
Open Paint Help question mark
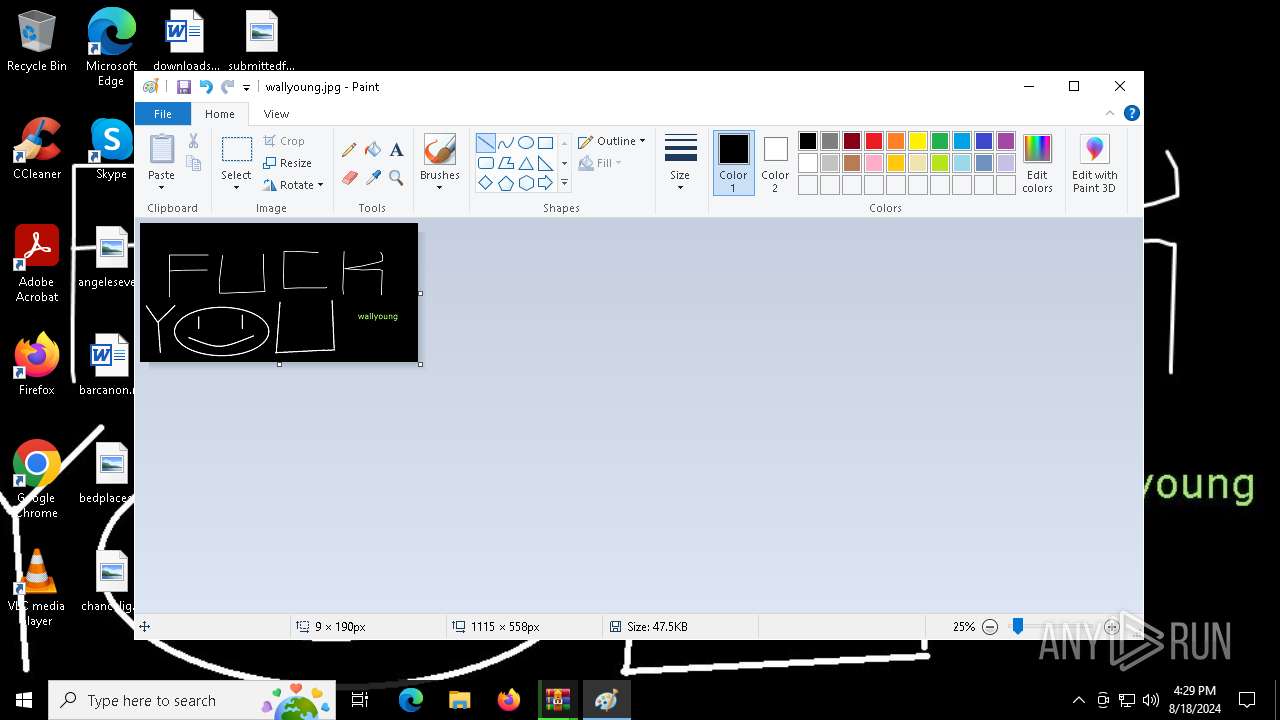click(x=1131, y=113)
